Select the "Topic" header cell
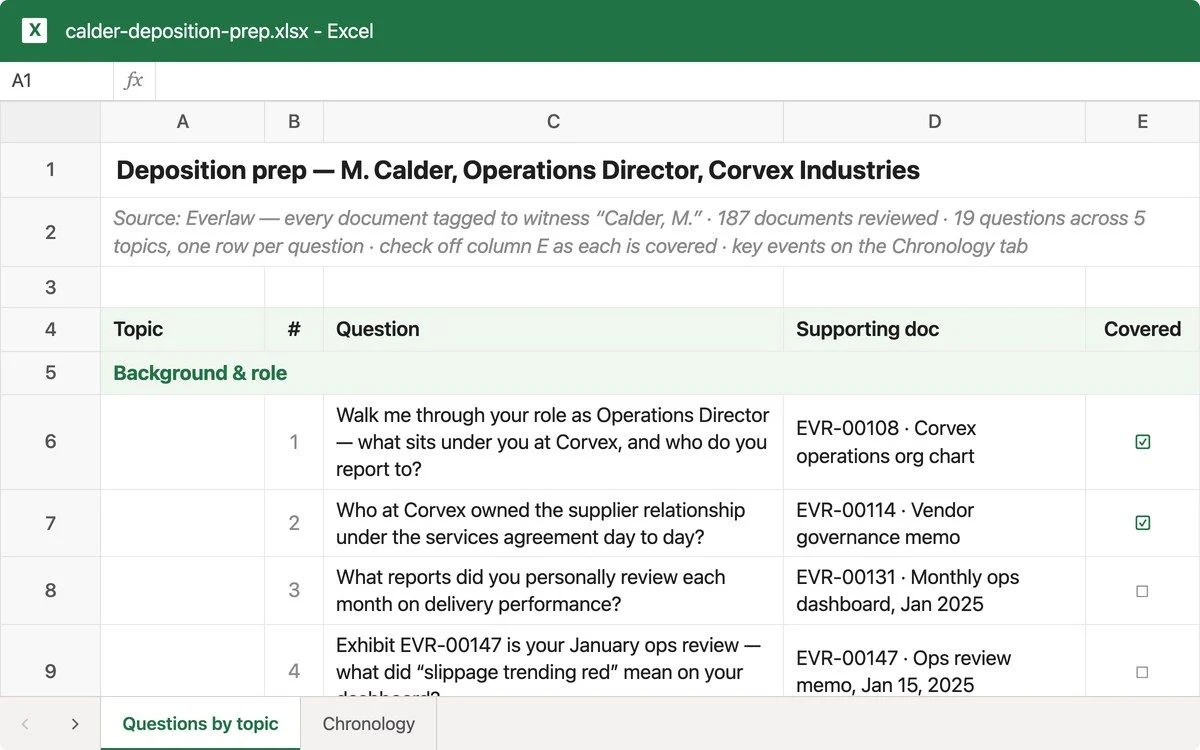The width and height of the screenshot is (1200, 750). click(182, 329)
